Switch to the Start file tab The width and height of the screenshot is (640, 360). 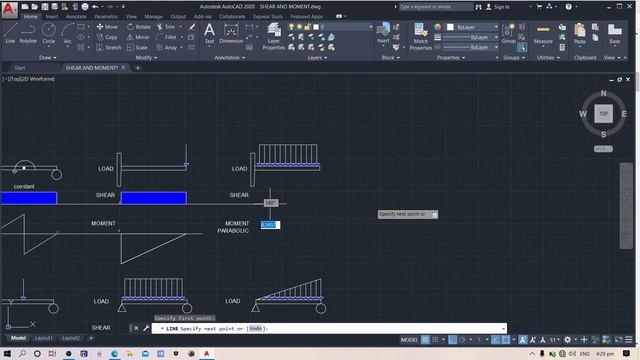pyautogui.click(x=20, y=68)
